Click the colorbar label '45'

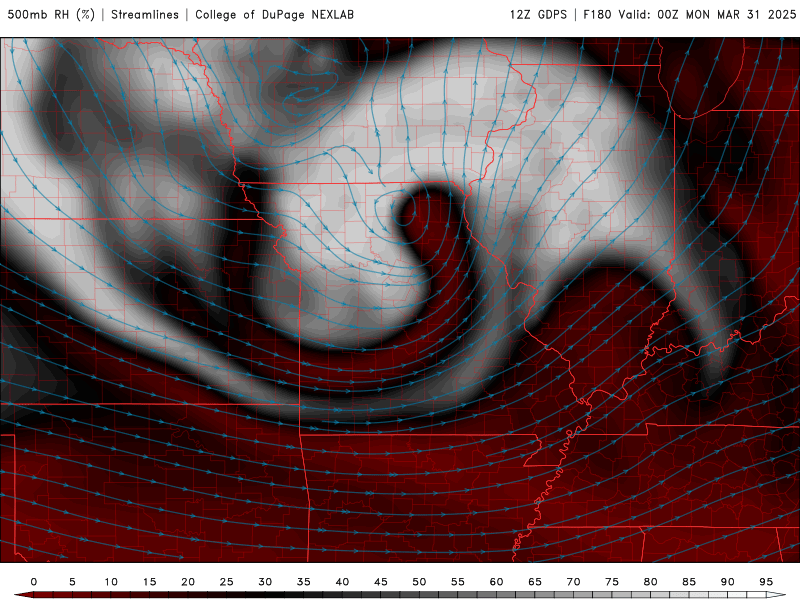pos(381,582)
